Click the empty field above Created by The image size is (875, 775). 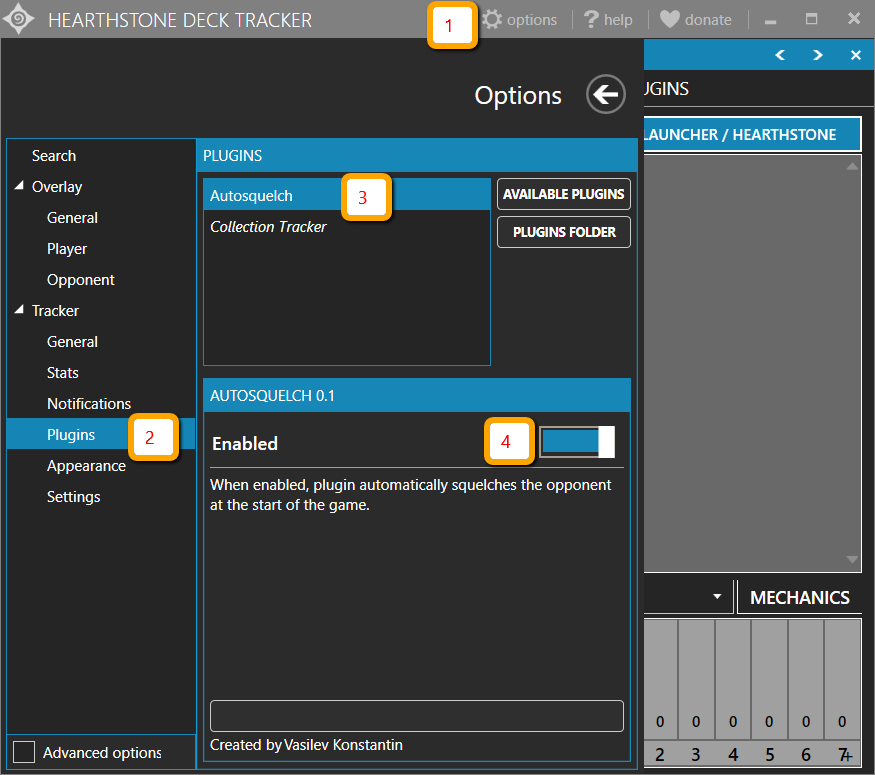(416, 716)
